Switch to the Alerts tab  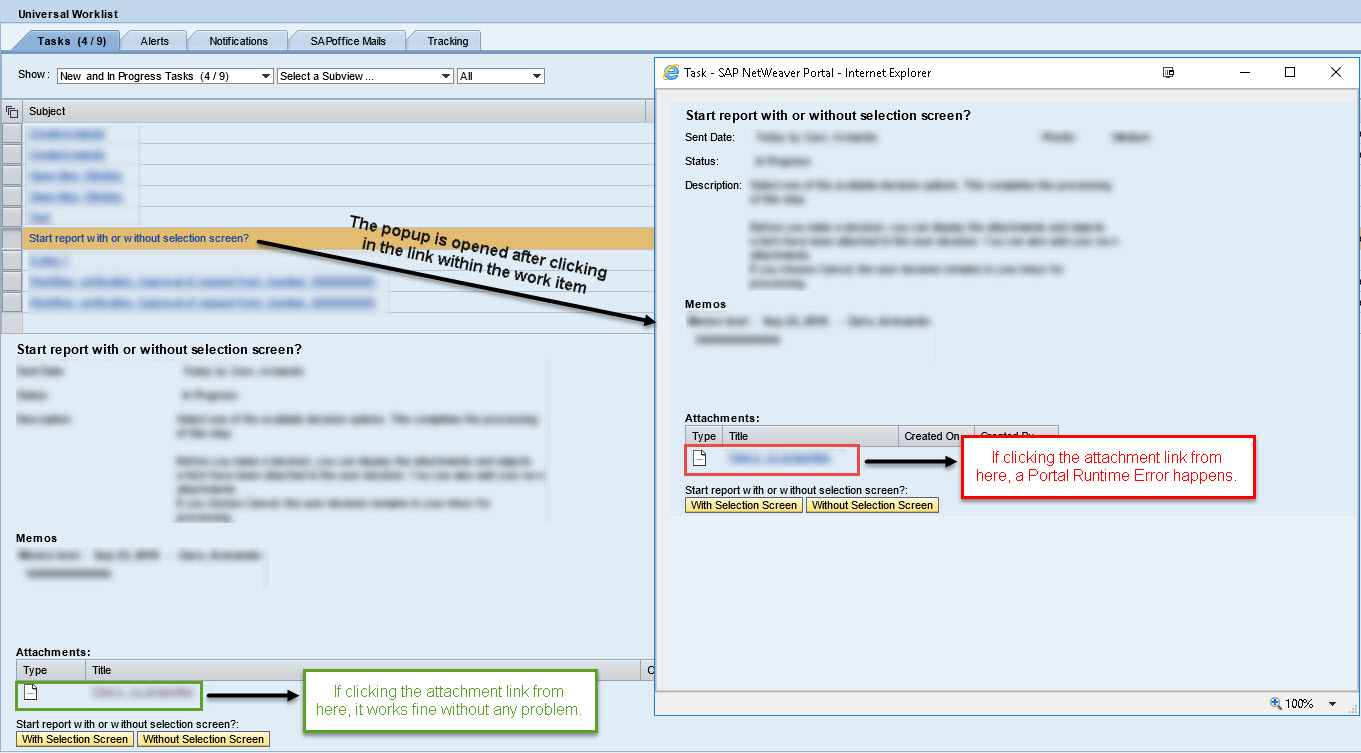154,41
